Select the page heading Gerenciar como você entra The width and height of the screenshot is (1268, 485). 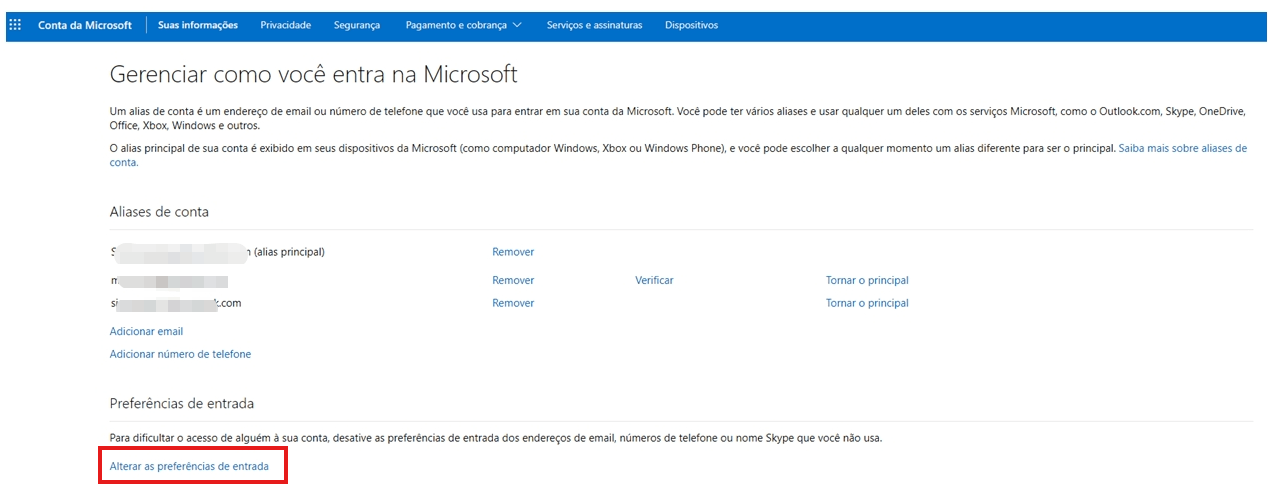click(x=313, y=75)
